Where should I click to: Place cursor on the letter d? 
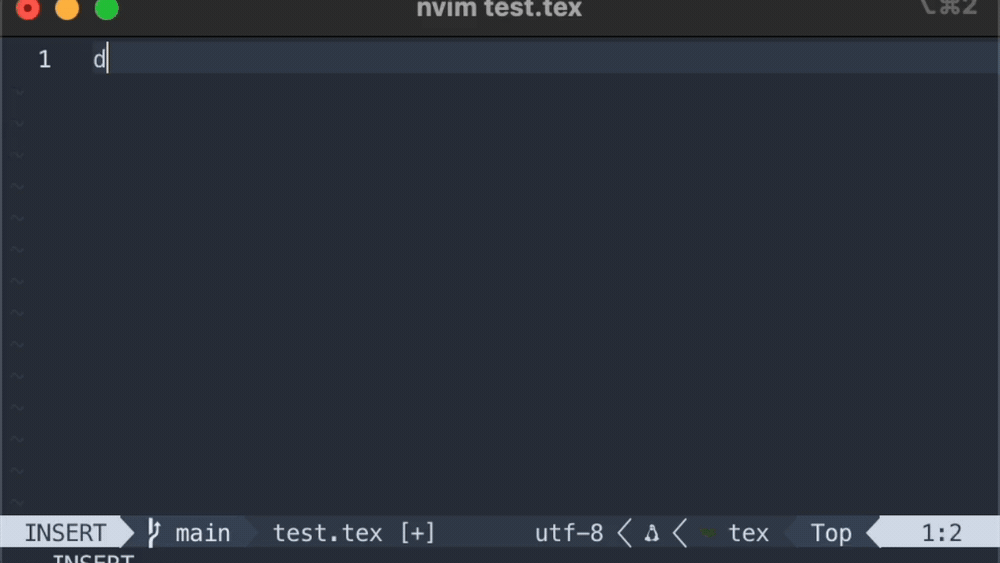tap(99, 59)
